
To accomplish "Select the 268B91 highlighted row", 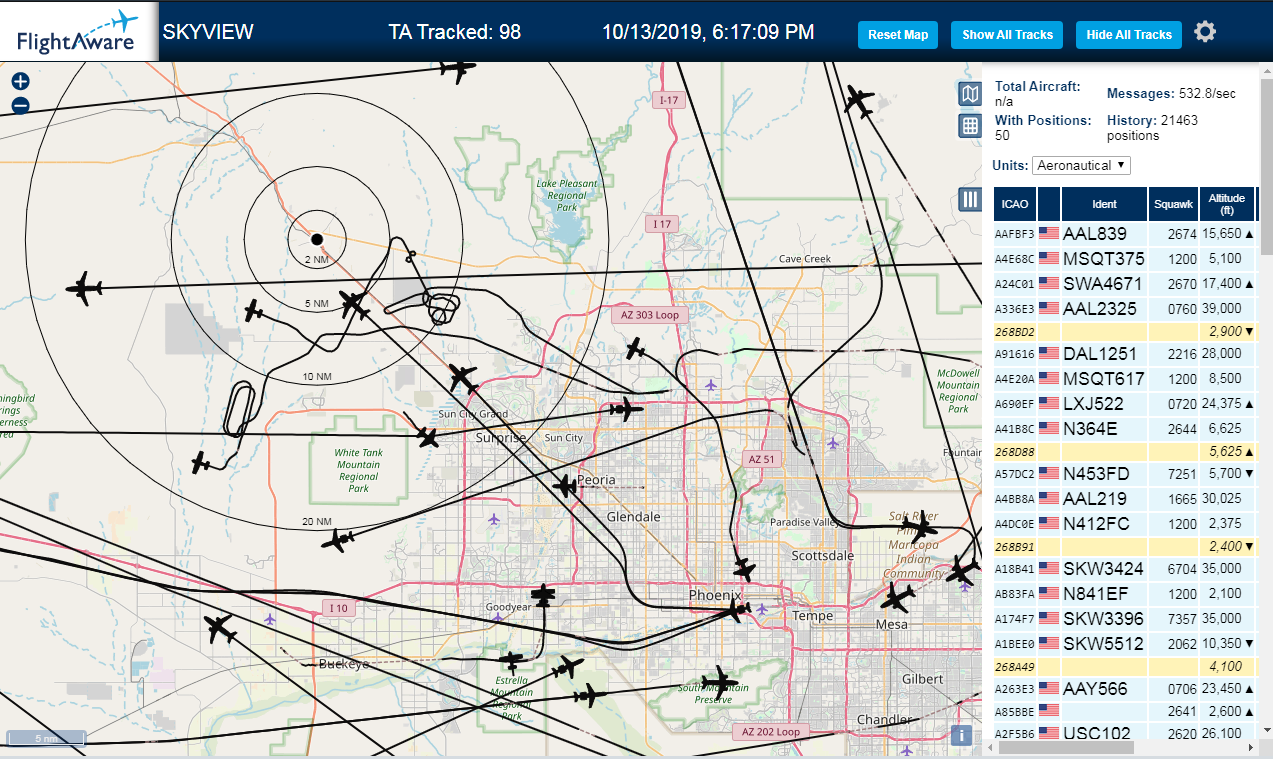I will pos(1125,546).
